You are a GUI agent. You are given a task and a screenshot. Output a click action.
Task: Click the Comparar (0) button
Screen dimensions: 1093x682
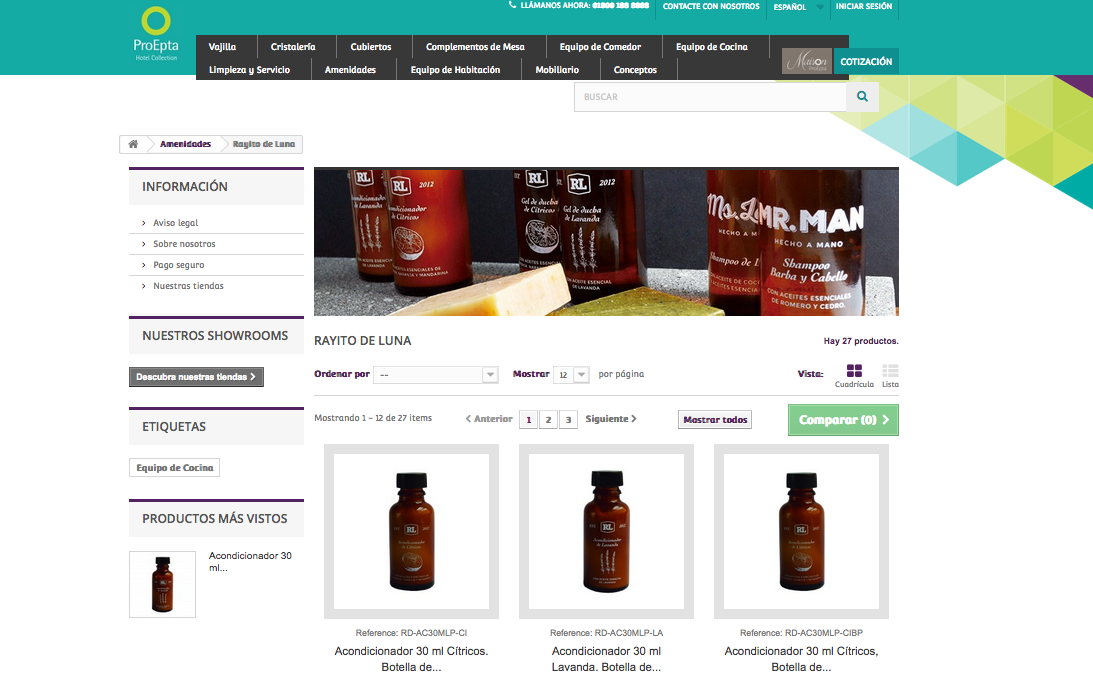pyautogui.click(x=843, y=420)
